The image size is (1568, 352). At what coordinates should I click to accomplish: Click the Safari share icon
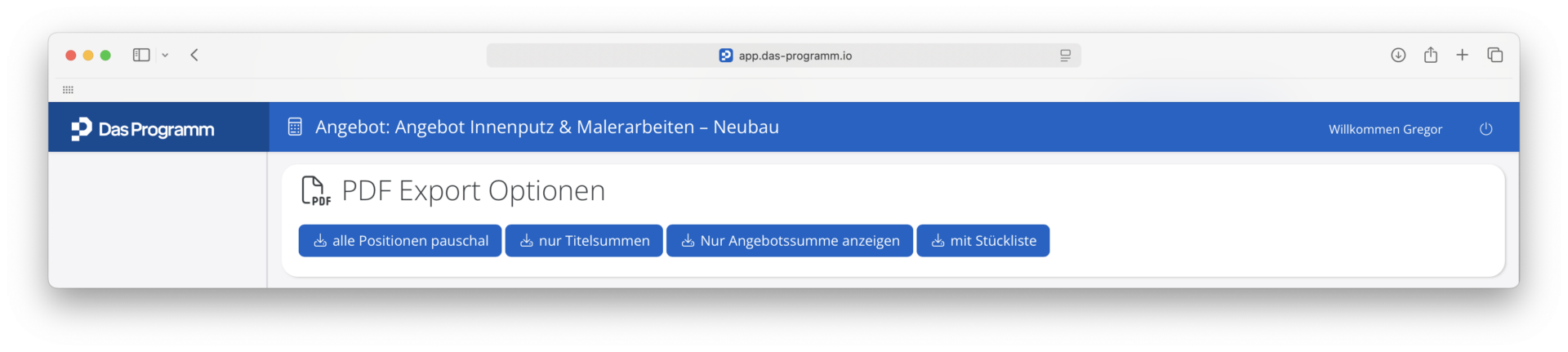1431,55
